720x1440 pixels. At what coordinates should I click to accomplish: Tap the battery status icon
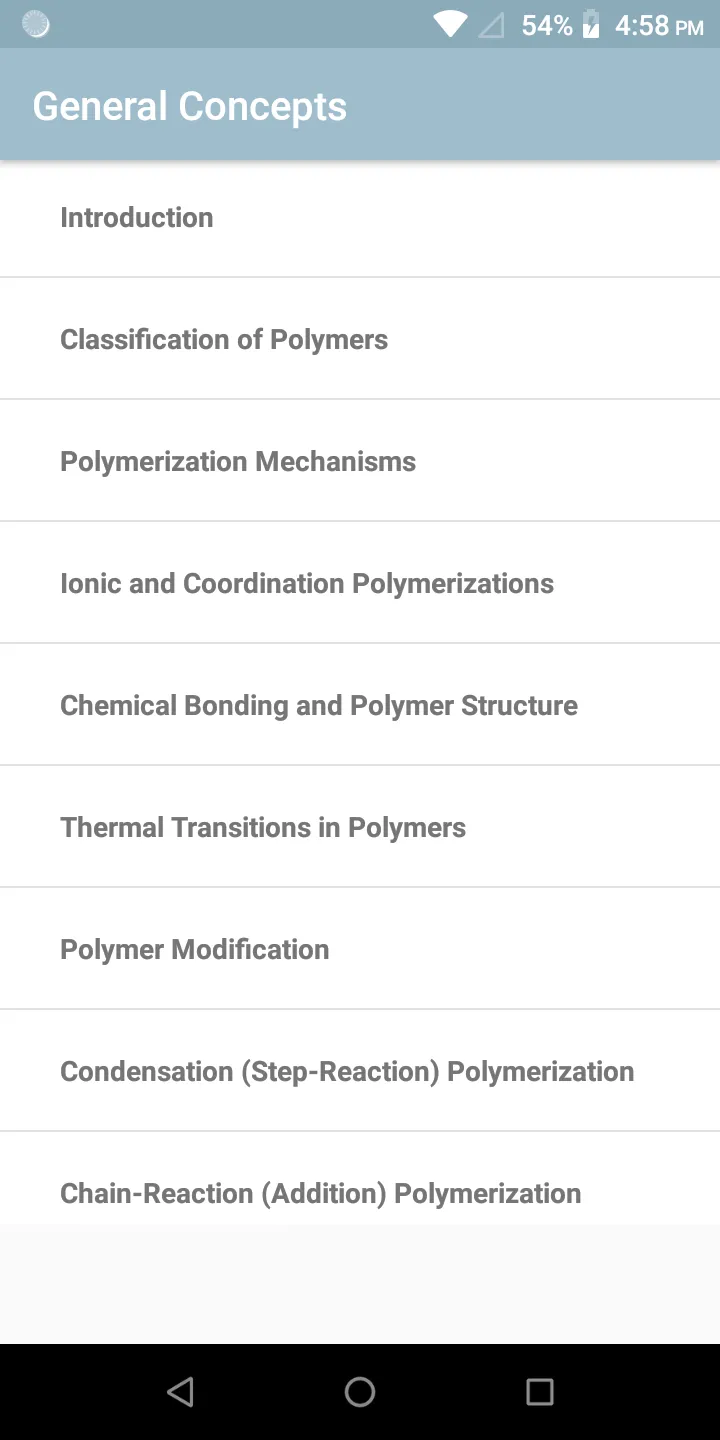tap(591, 24)
